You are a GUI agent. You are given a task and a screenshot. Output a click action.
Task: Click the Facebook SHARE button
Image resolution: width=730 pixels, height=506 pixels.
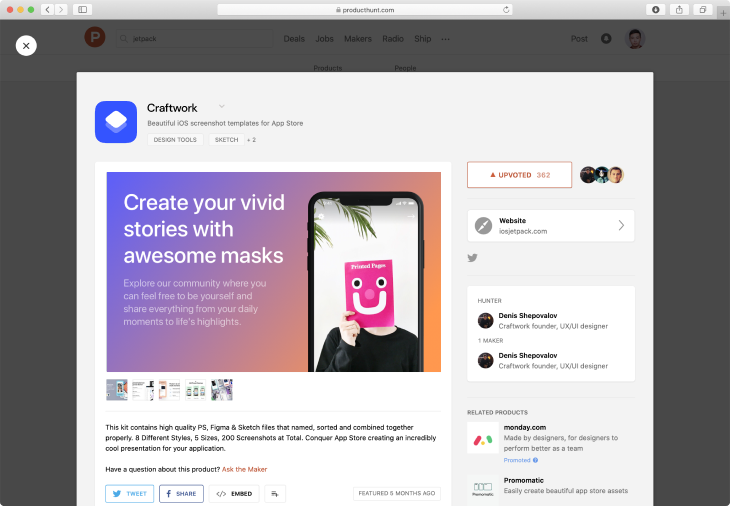coord(181,494)
